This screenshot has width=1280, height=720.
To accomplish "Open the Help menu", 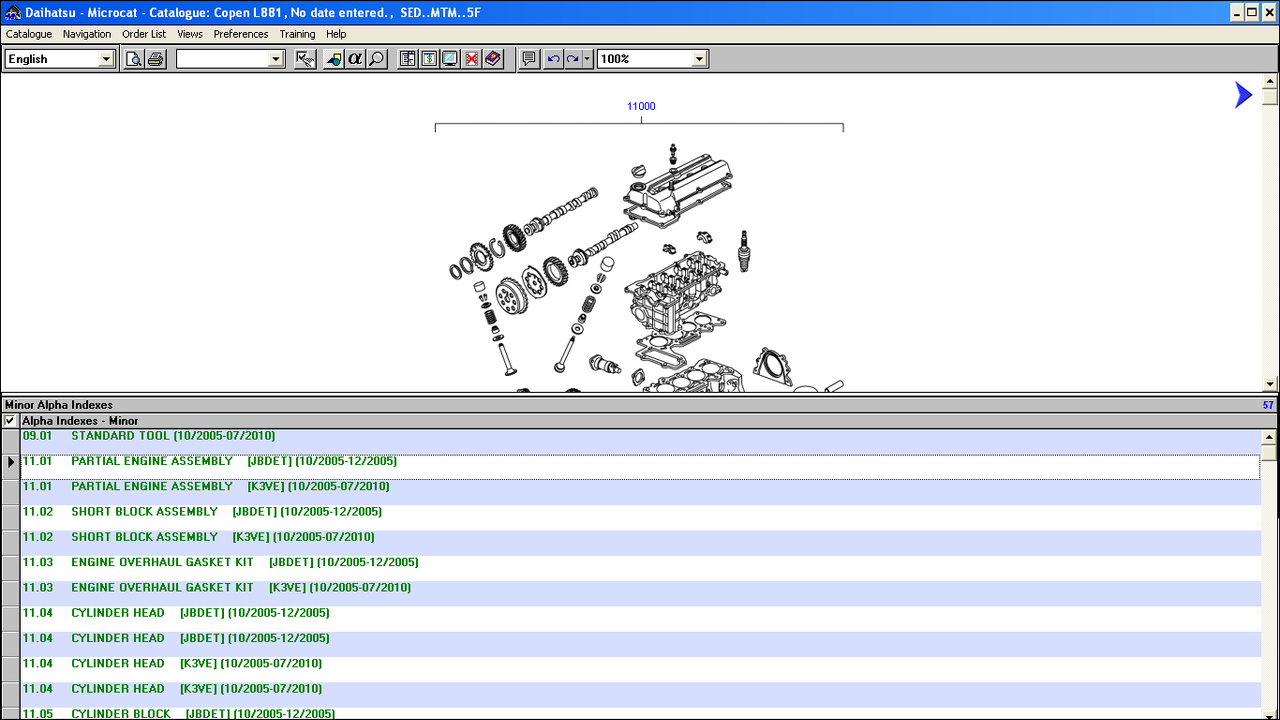I will (x=336, y=34).
